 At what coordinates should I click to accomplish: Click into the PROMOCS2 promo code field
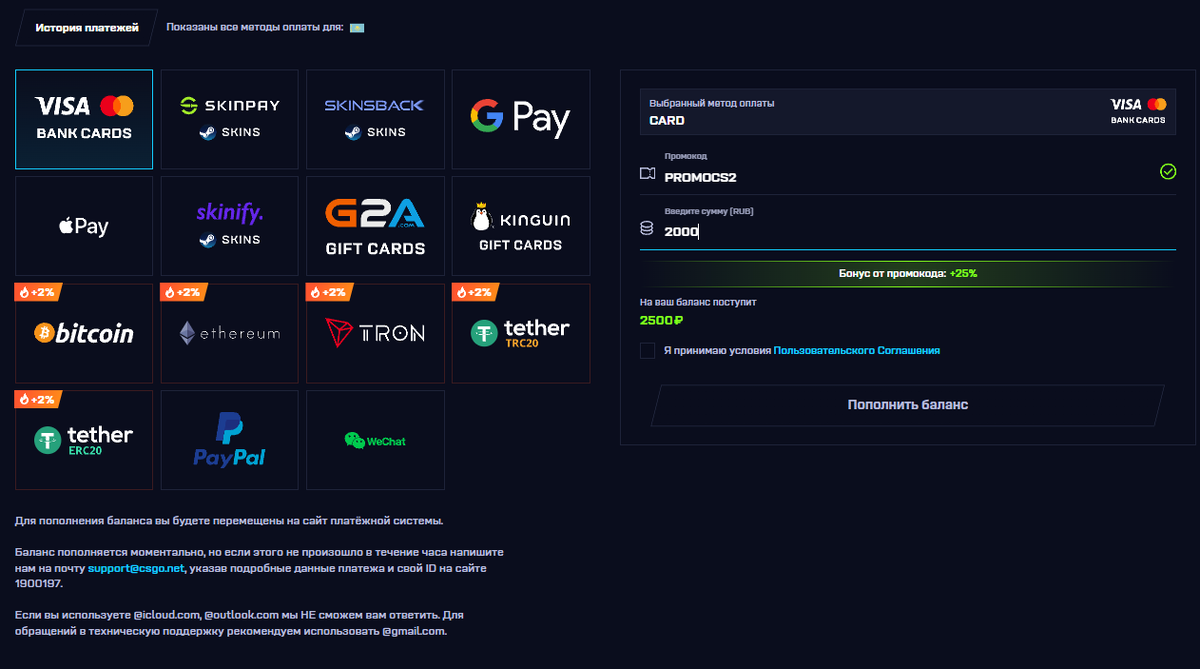click(908, 171)
